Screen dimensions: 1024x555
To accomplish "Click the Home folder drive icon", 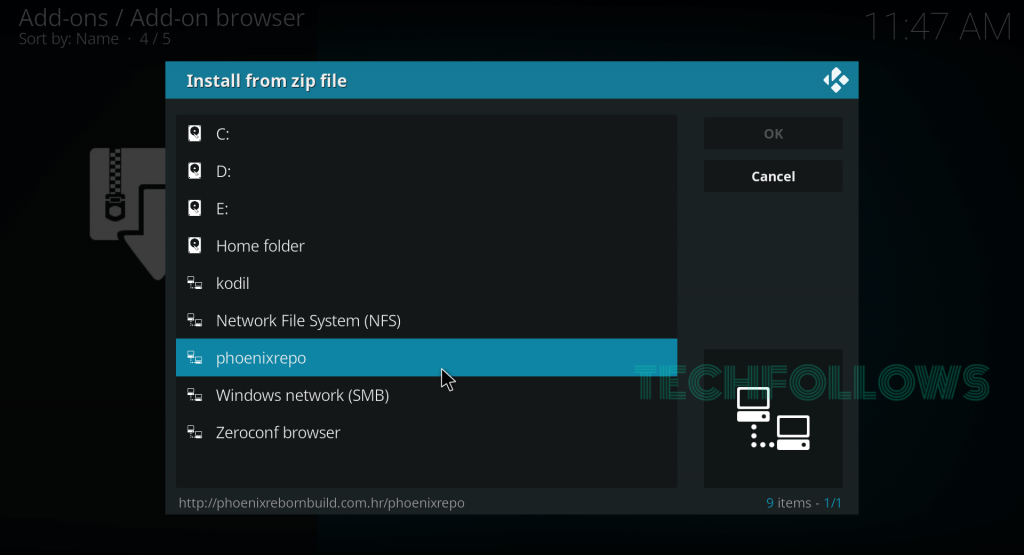I will click(x=195, y=245).
